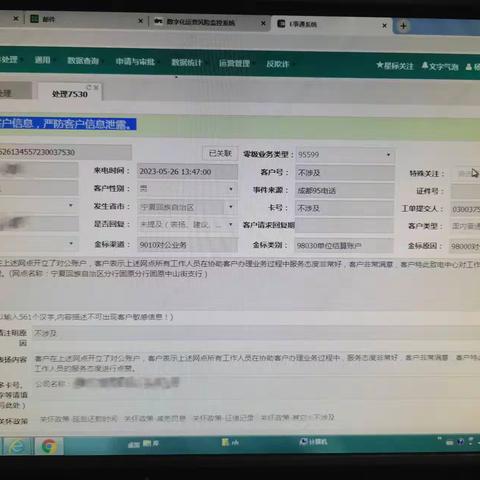Screen dimensions: 480x480
Task: Click the 已关联 button
Action: coord(220,153)
